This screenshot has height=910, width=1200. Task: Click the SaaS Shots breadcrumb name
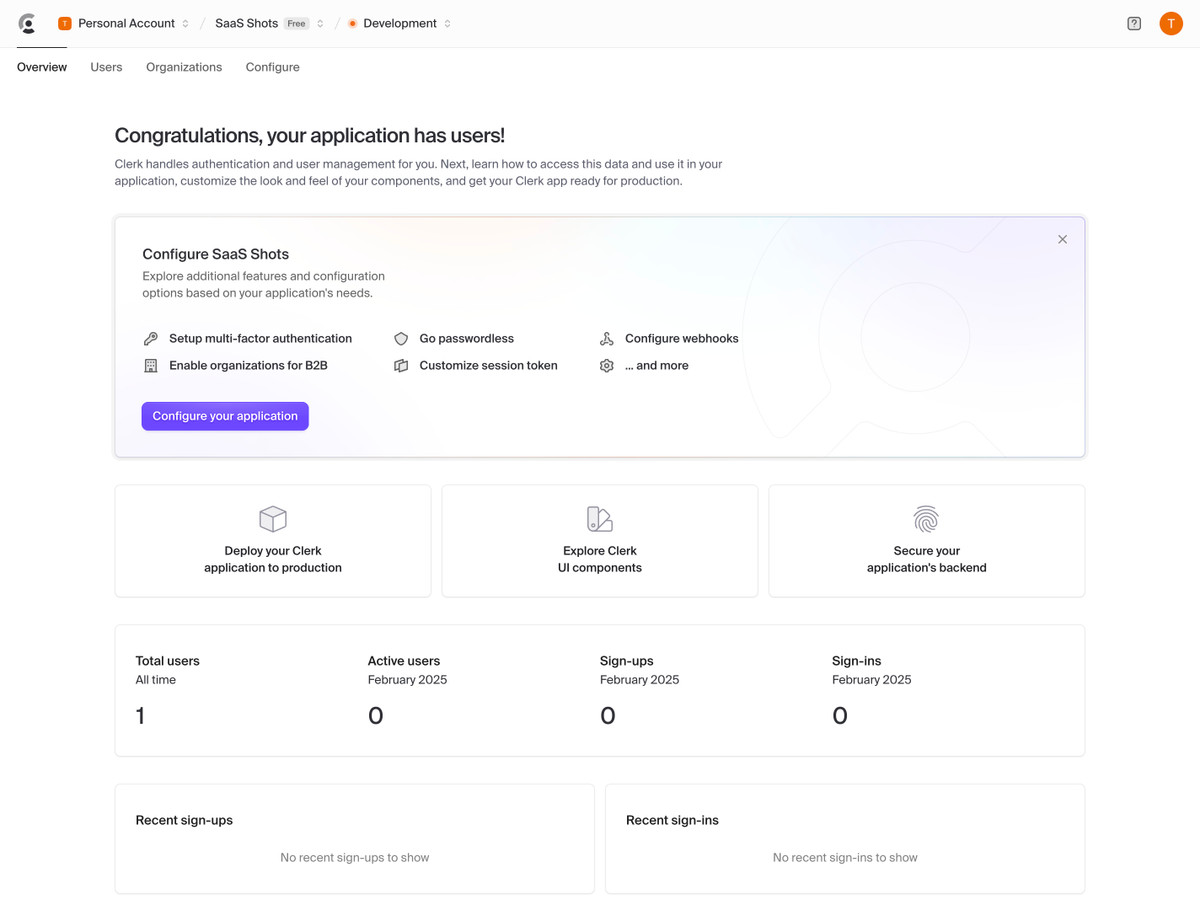(247, 23)
